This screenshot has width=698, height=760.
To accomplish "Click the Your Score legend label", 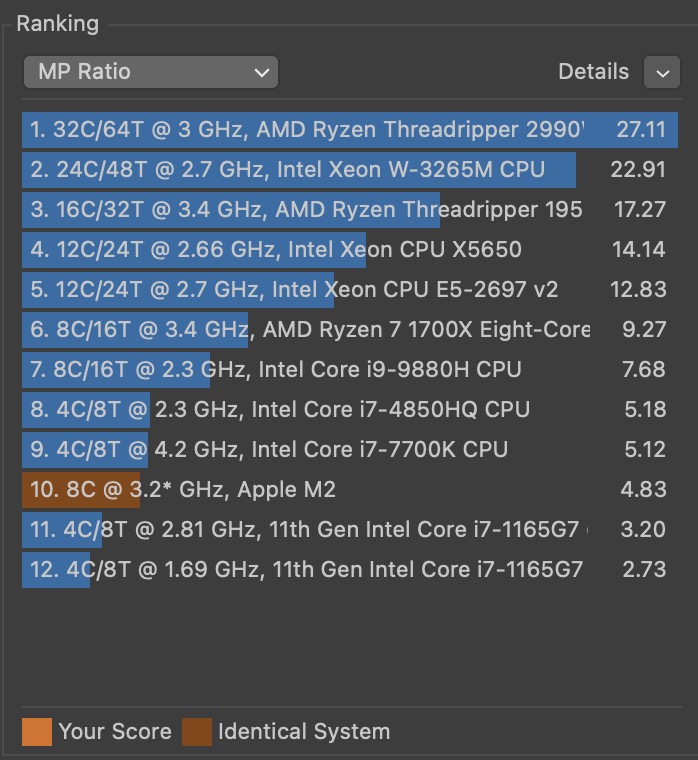I will 115,731.
